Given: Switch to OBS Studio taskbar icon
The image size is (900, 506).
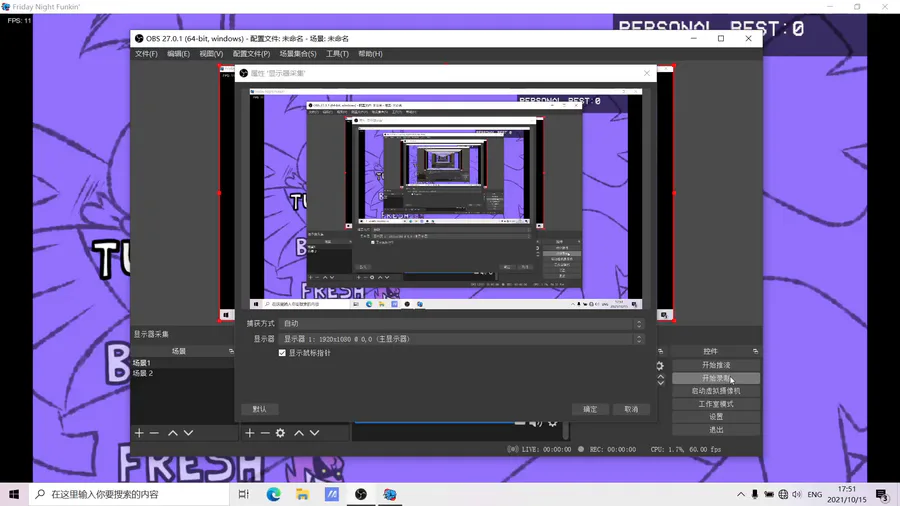Looking at the screenshot, I should pos(360,494).
